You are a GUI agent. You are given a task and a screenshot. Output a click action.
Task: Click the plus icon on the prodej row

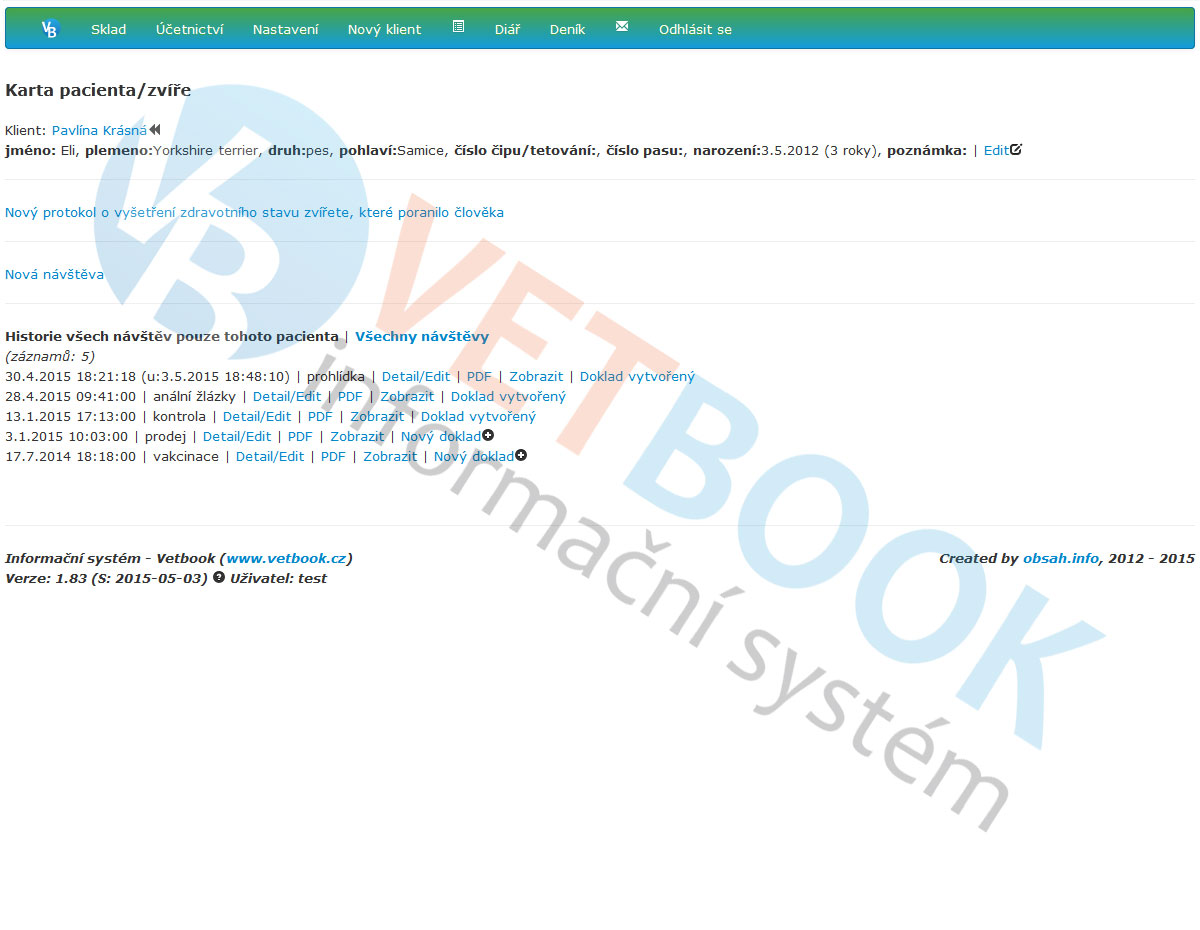point(488,436)
